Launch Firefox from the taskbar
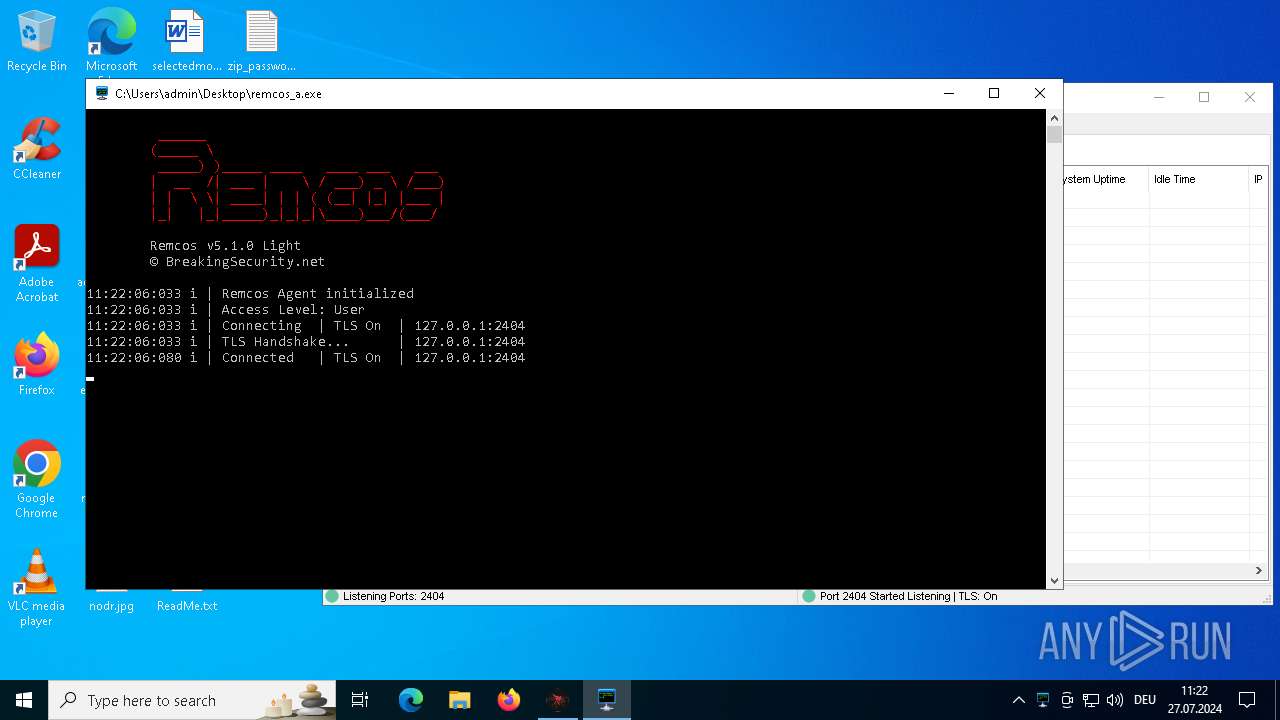Image resolution: width=1280 pixels, height=720 pixels. pos(508,700)
